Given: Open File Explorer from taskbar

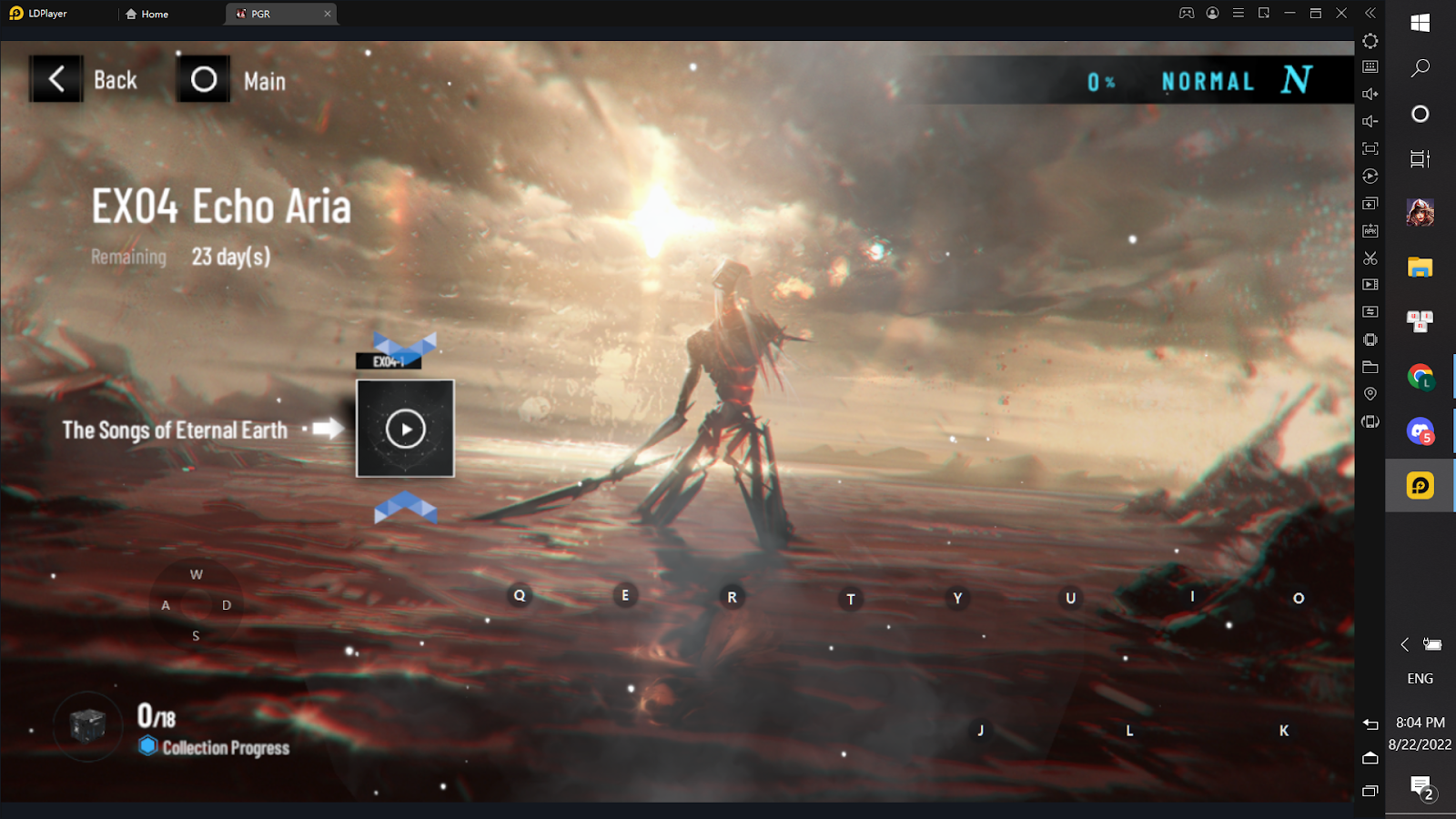Looking at the screenshot, I should (1421, 267).
